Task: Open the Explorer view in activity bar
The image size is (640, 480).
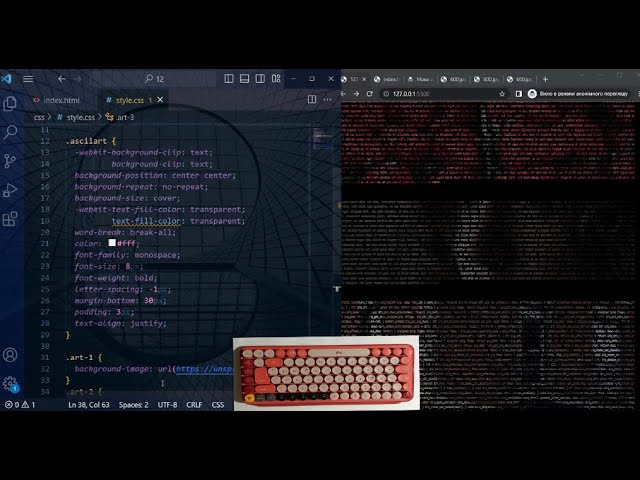Action: pos(10,103)
